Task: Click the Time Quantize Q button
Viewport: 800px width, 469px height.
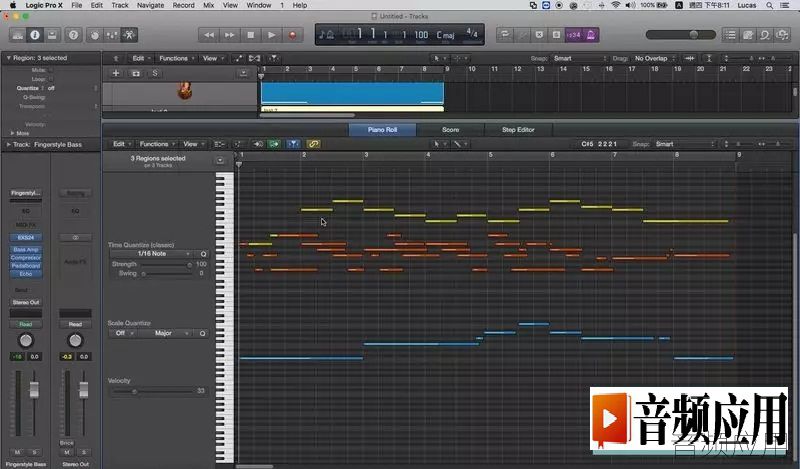Action: (203, 254)
